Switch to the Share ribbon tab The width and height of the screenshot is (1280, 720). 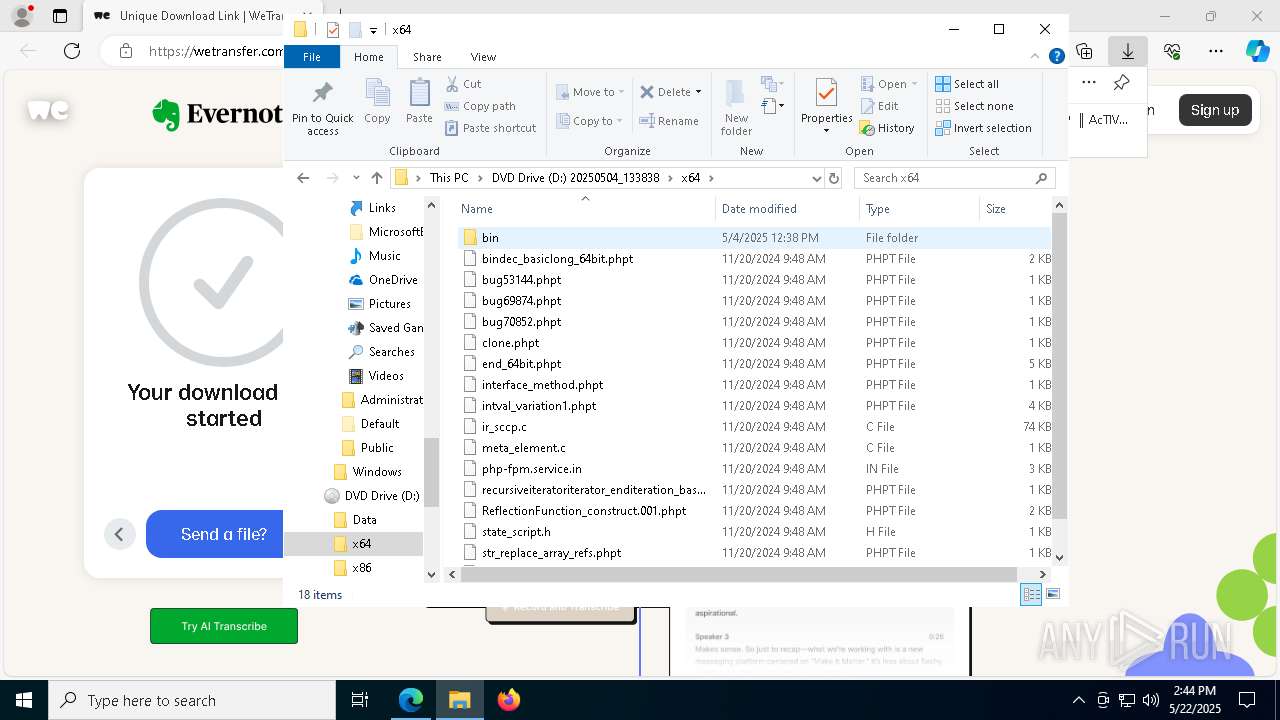pyautogui.click(x=427, y=57)
